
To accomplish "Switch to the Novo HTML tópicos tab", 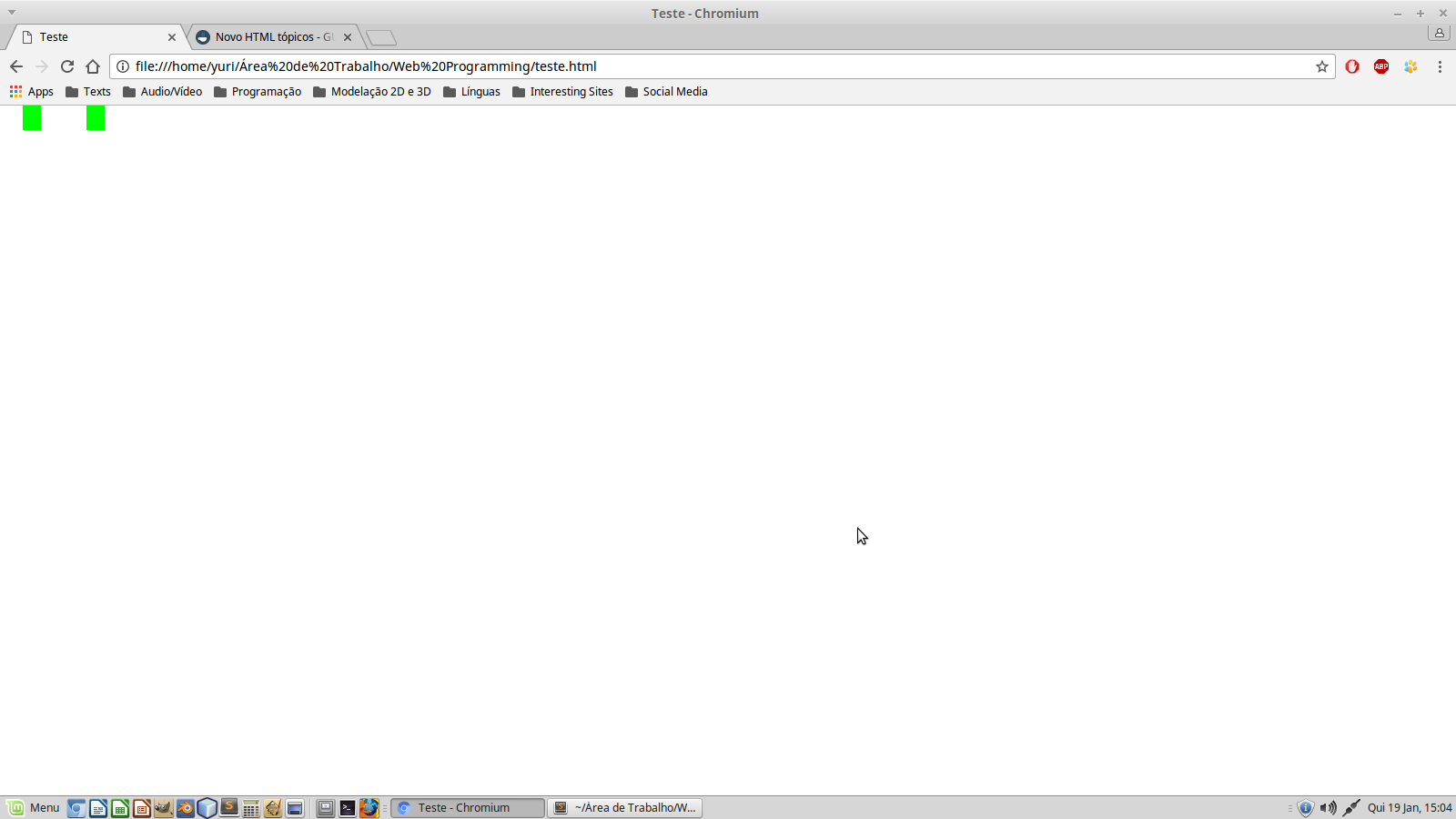I will pos(273,37).
